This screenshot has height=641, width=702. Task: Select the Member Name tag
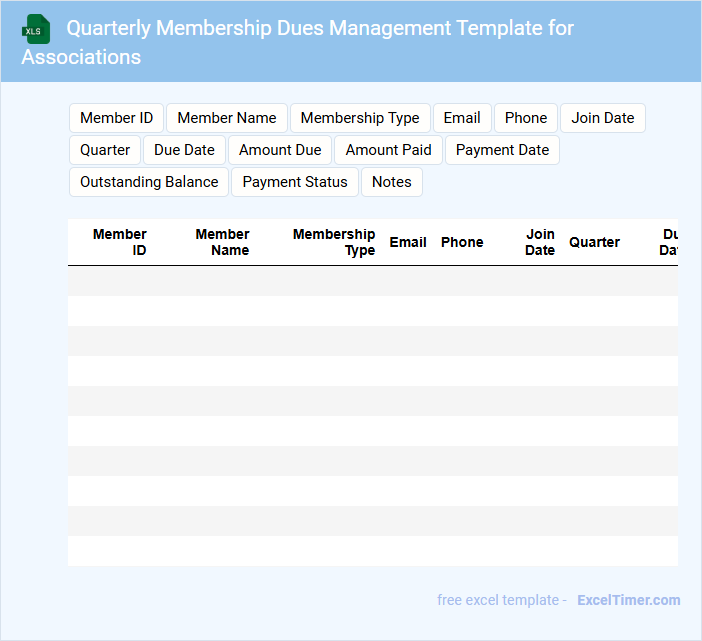coord(227,118)
